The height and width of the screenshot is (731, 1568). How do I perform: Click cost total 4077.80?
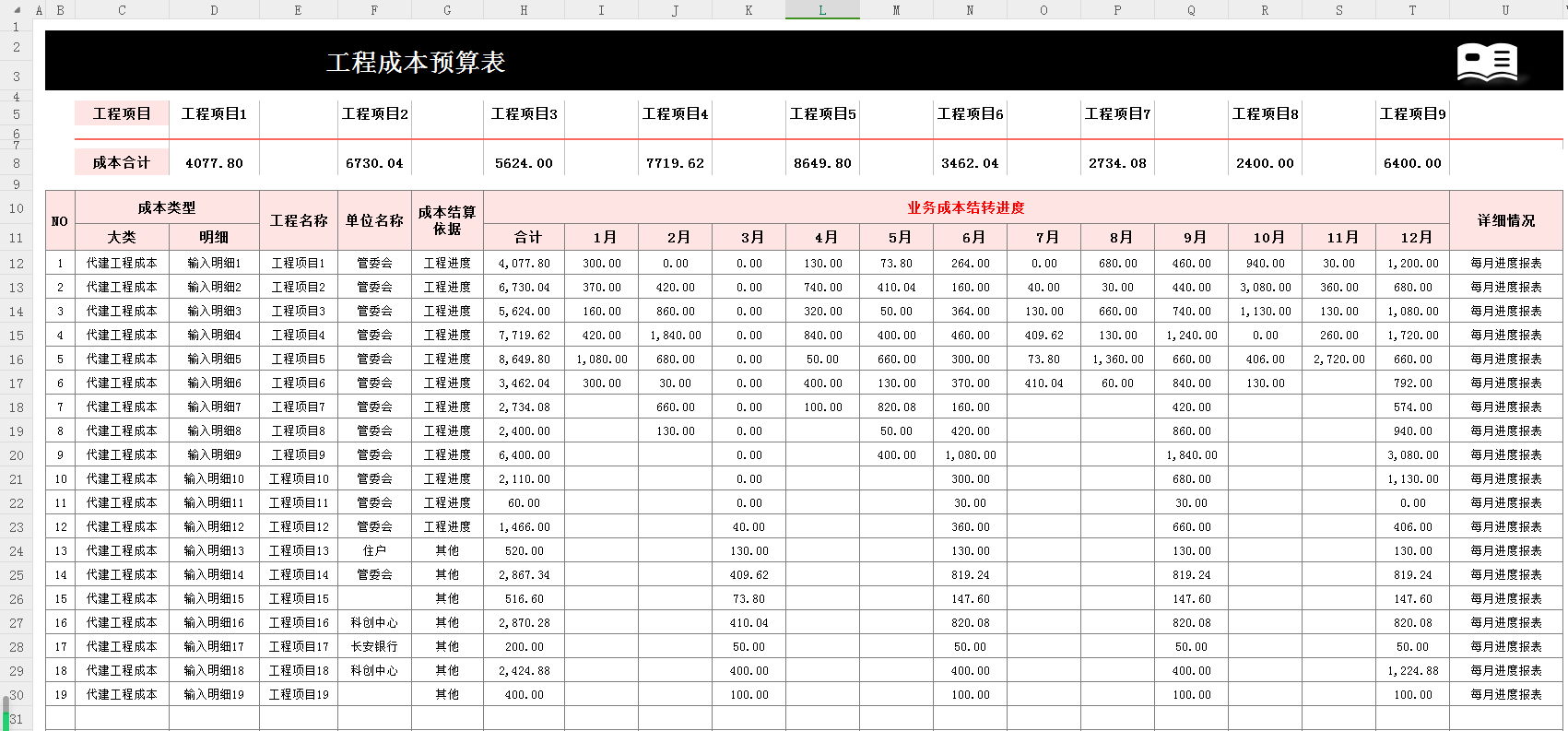click(214, 163)
